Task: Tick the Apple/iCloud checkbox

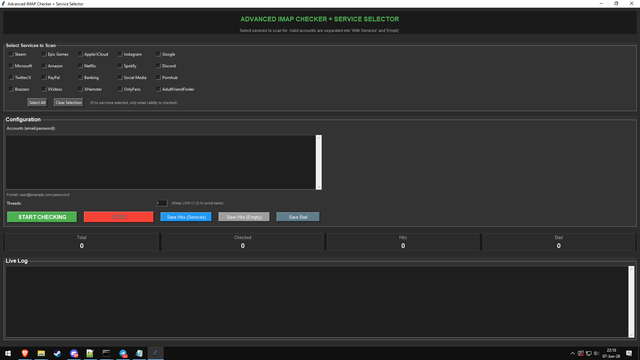Action: [x=80, y=54]
